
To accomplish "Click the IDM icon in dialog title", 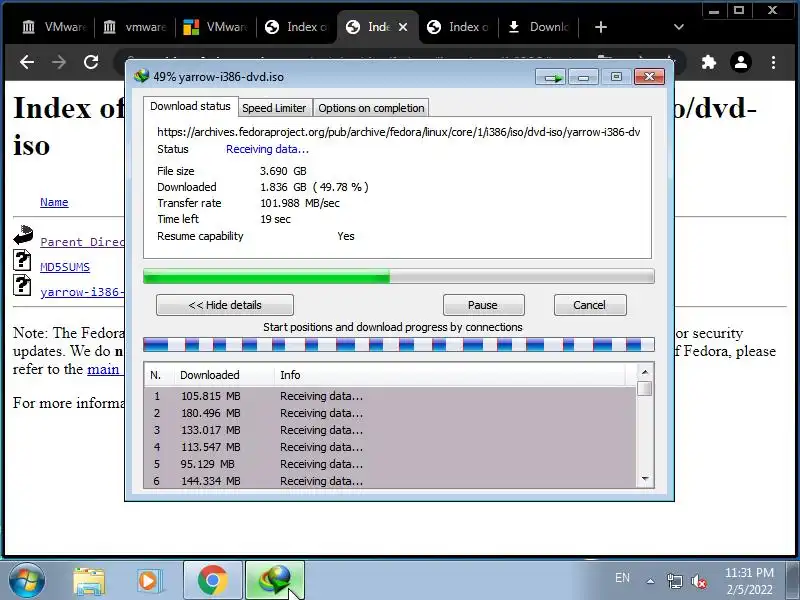I will (x=141, y=76).
